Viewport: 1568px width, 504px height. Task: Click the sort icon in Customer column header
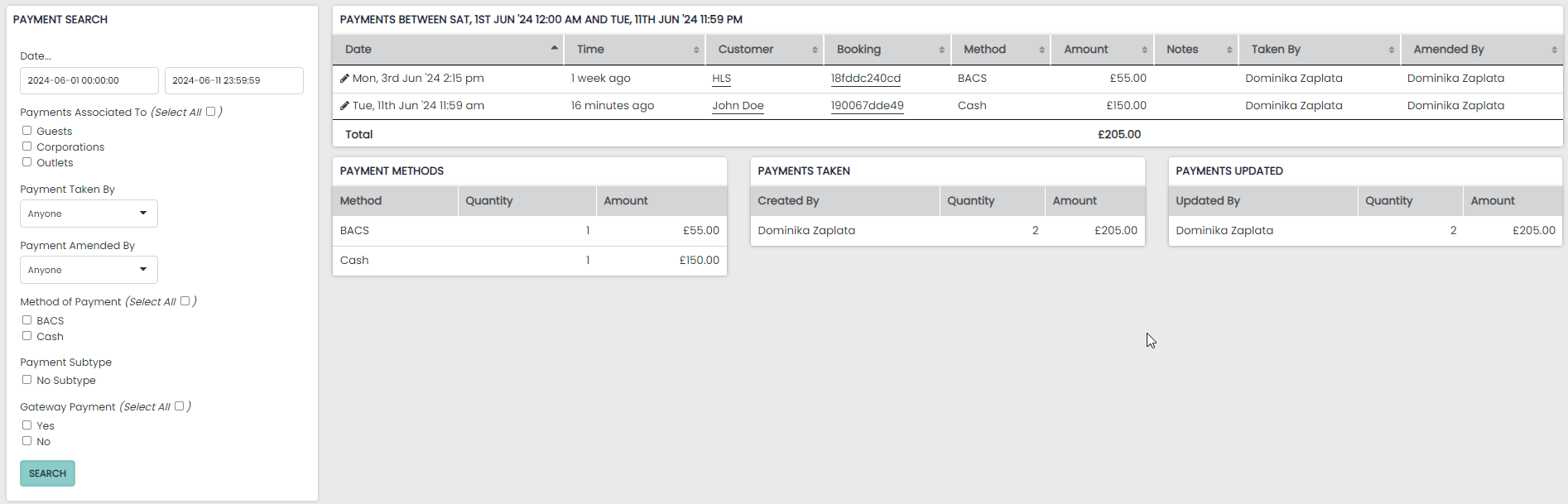coord(815,50)
